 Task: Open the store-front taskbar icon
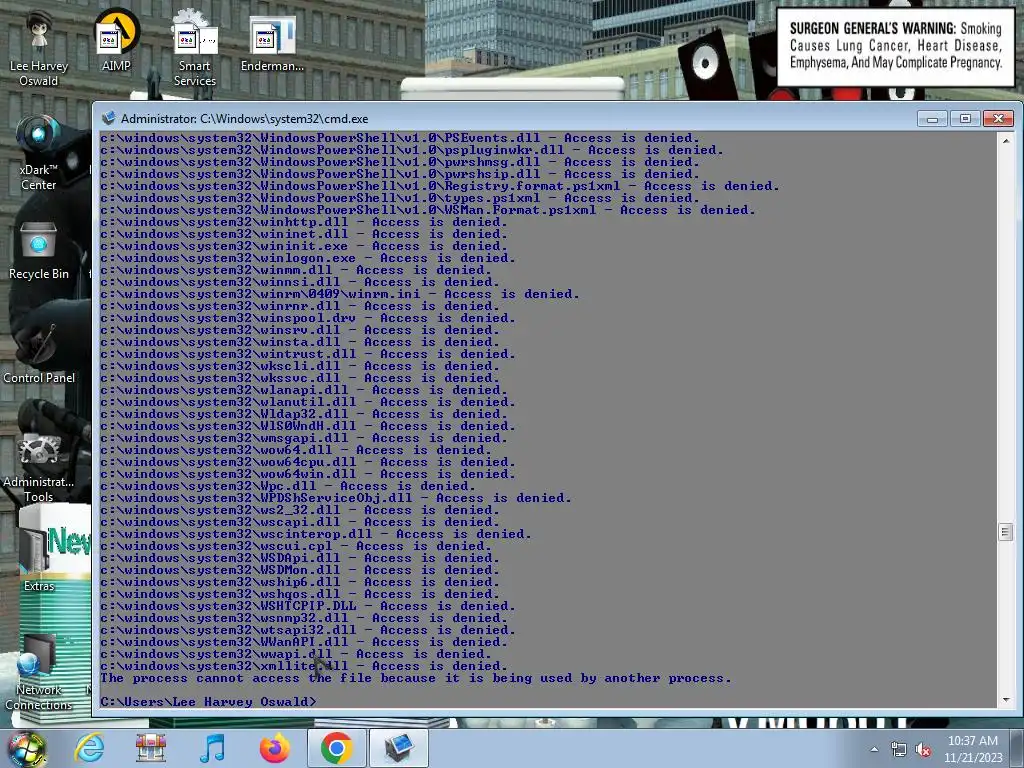151,748
